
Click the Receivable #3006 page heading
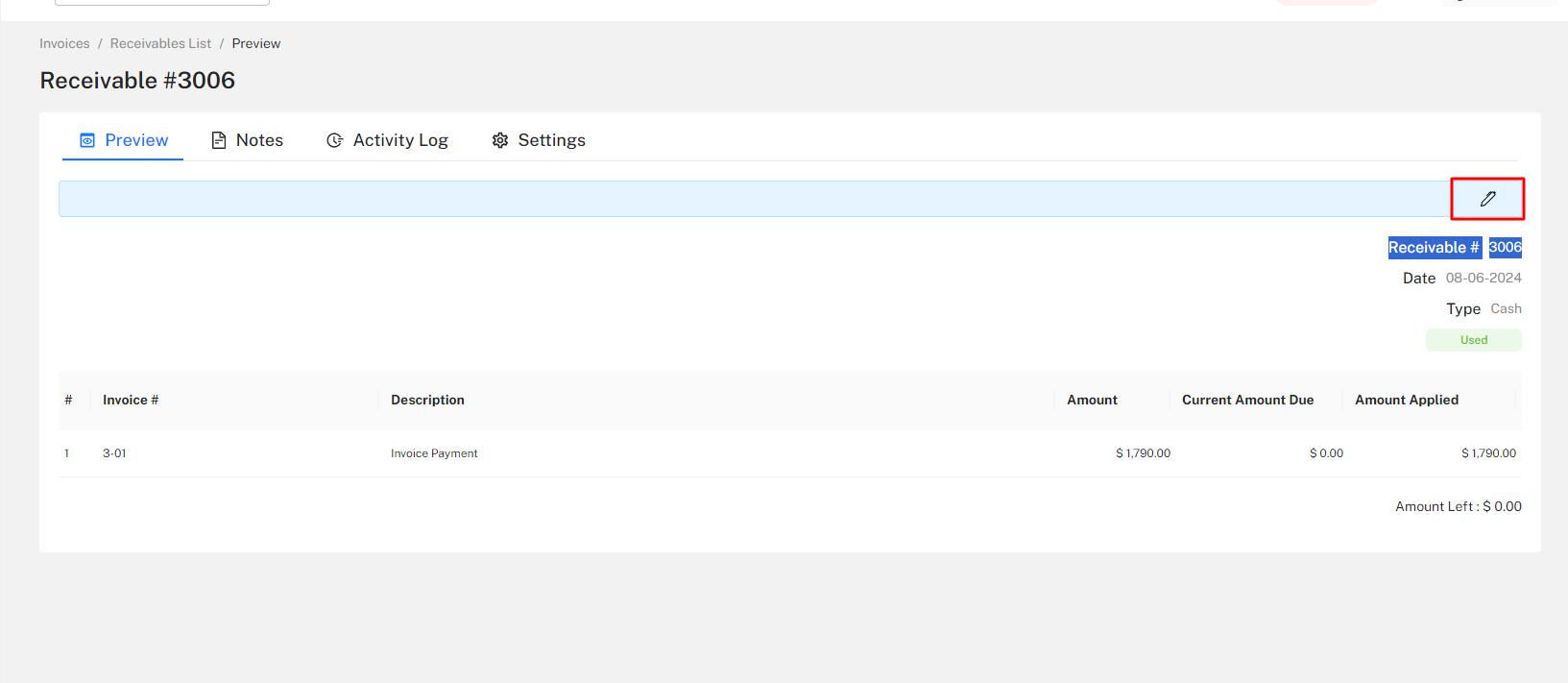pyautogui.click(x=137, y=81)
